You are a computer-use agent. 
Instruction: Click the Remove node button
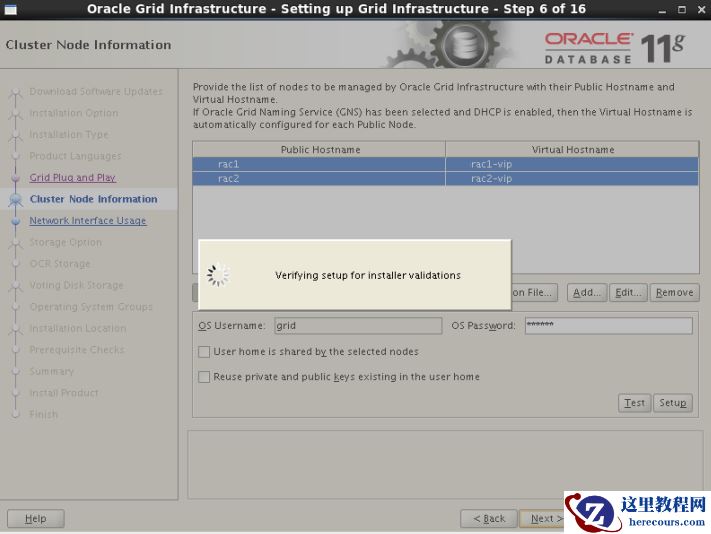[x=675, y=292]
